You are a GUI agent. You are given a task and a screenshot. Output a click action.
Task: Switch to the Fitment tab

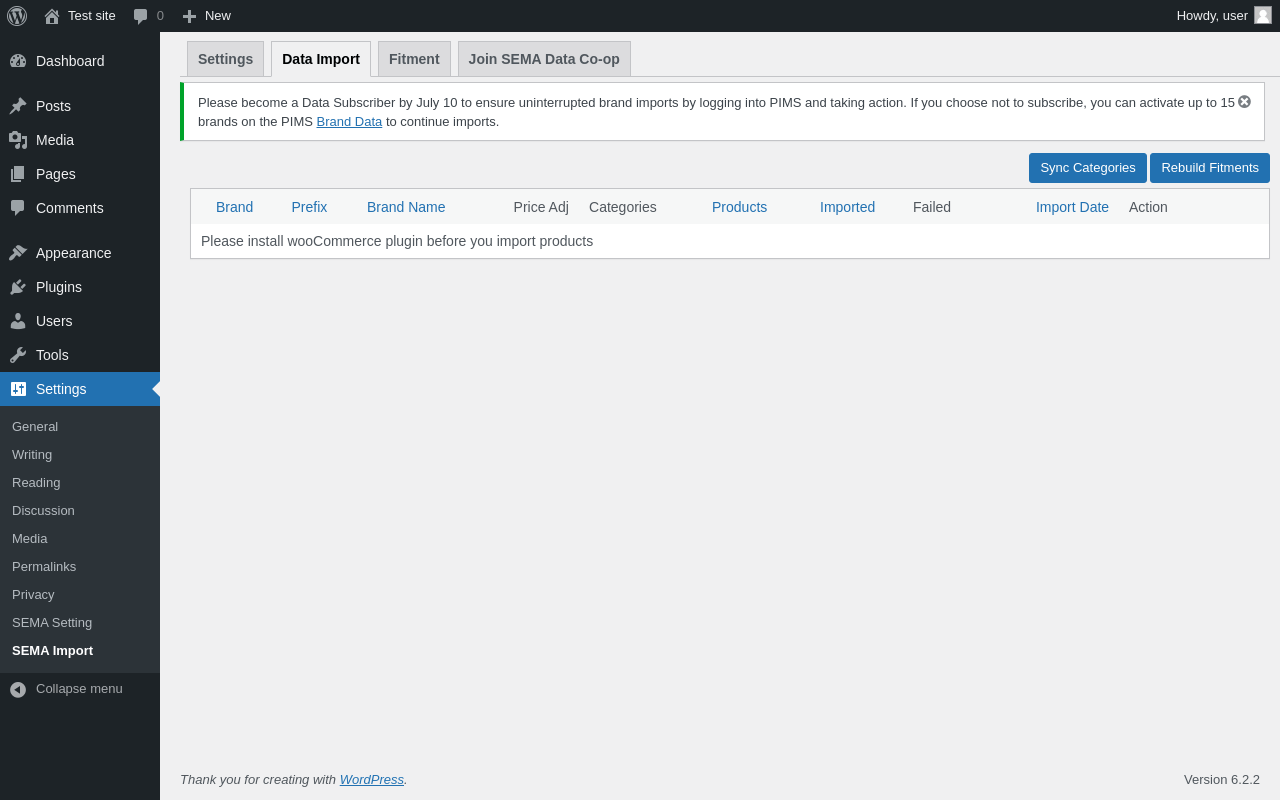tap(414, 59)
